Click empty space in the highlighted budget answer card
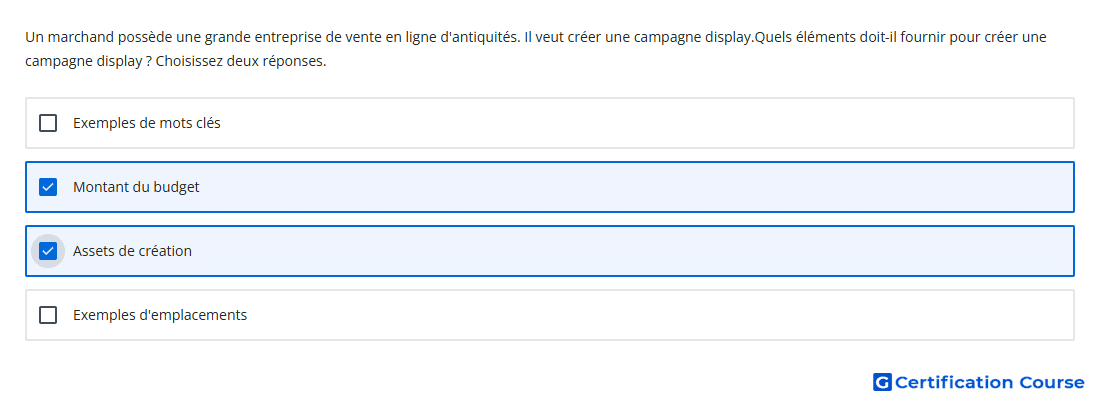The height and width of the screenshot is (401, 1100). tap(631, 187)
